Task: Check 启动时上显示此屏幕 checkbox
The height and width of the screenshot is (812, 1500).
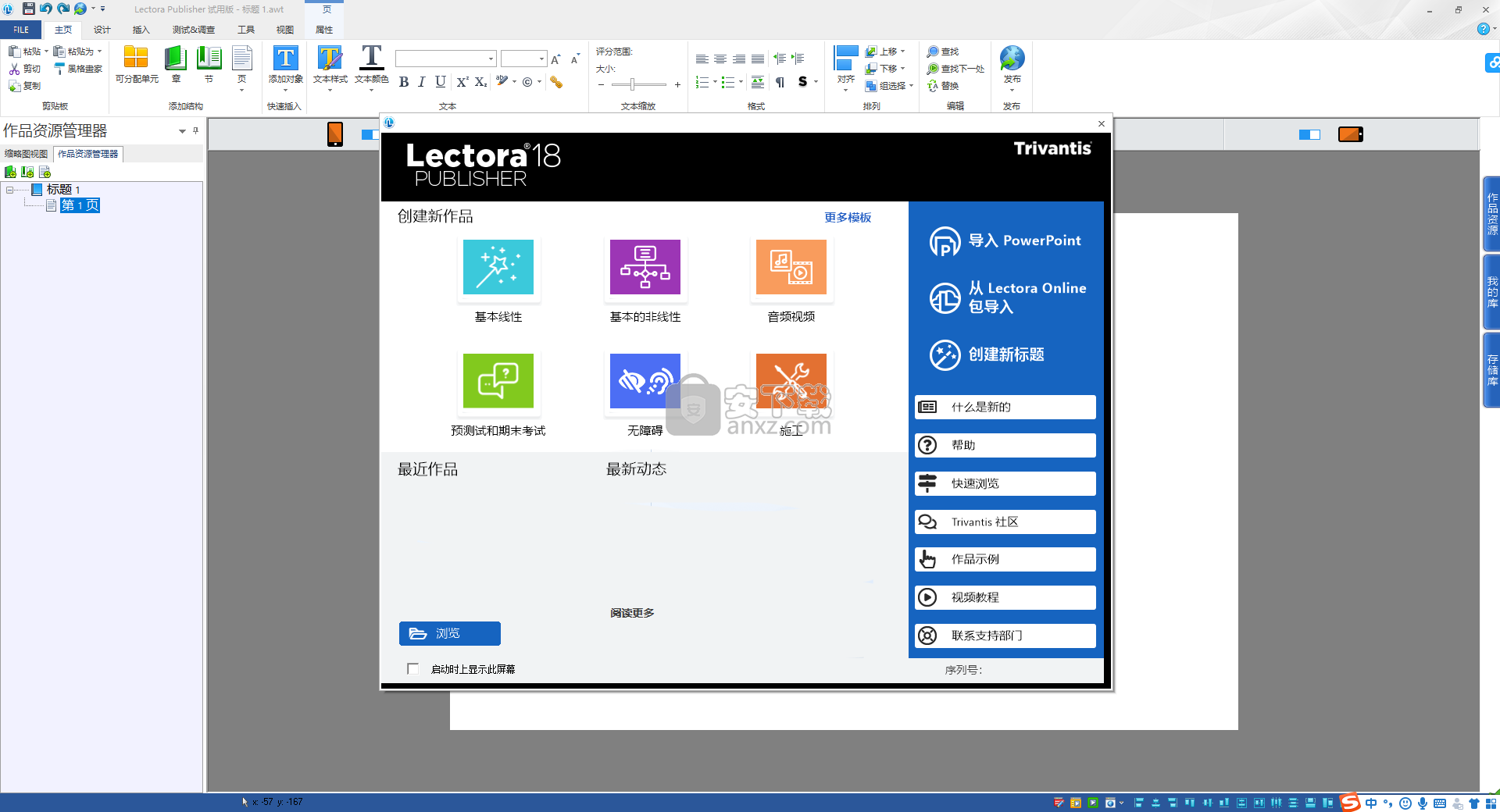Action: pos(413,669)
